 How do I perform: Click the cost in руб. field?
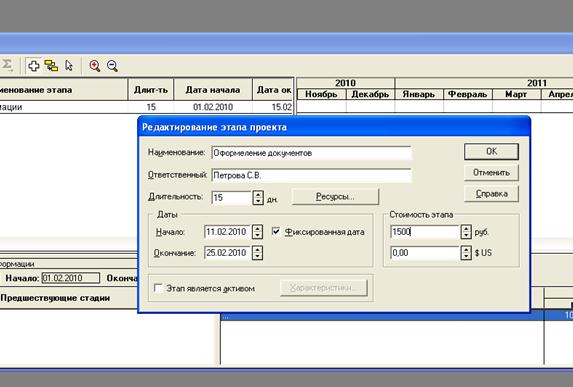click(425, 232)
